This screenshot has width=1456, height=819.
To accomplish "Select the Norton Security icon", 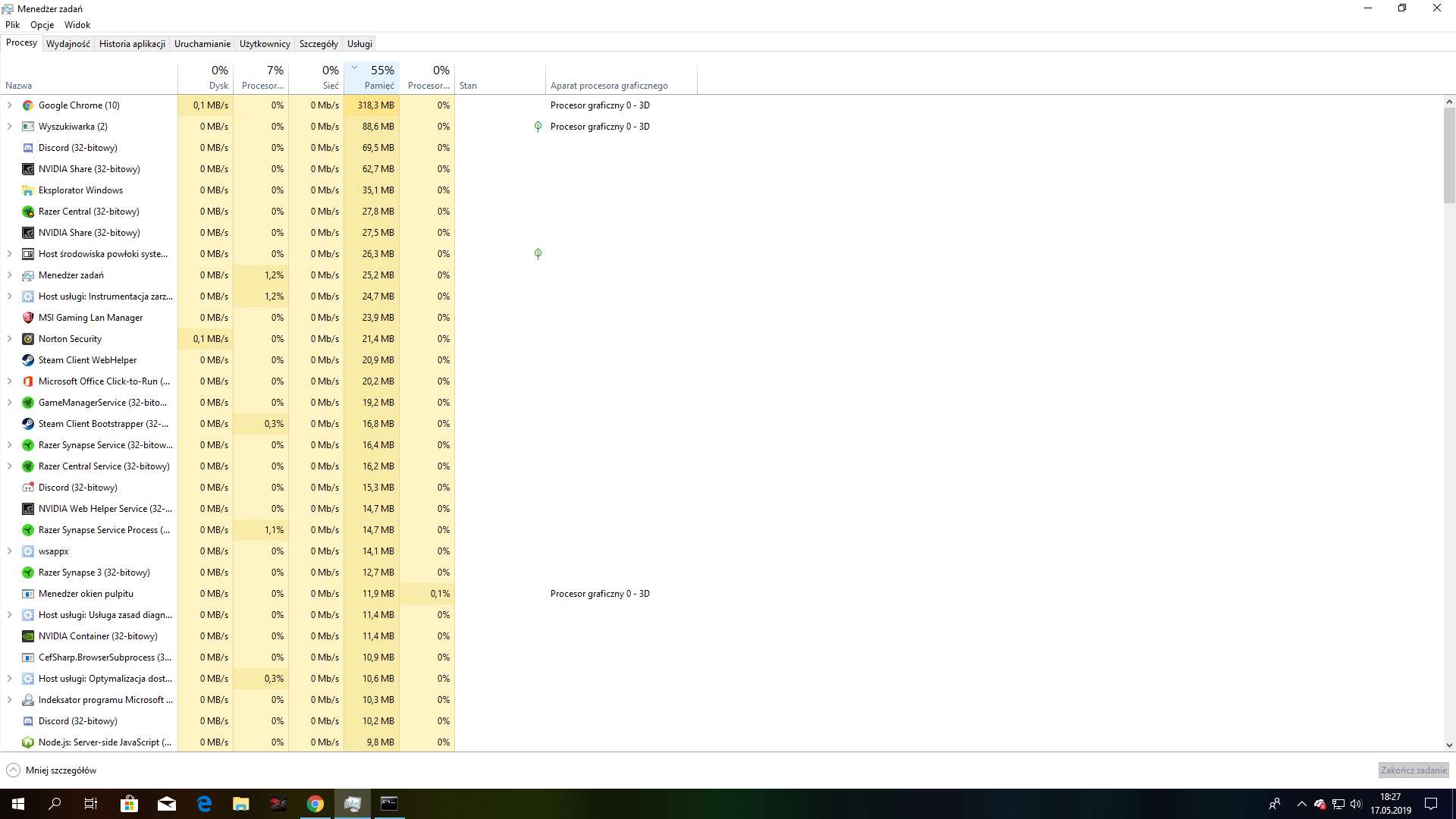I will pos(28,339).
